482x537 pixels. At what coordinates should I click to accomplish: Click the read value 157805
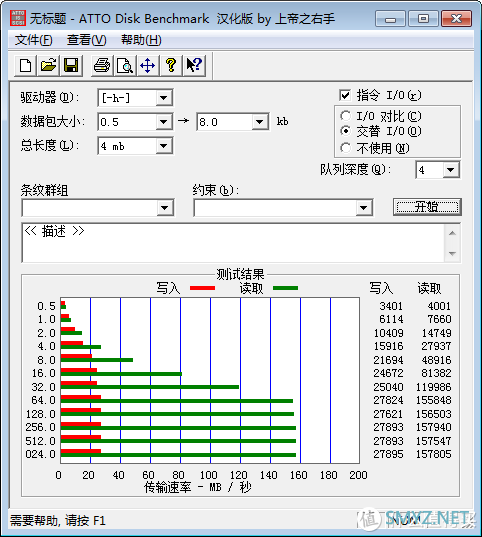[434, 454]
